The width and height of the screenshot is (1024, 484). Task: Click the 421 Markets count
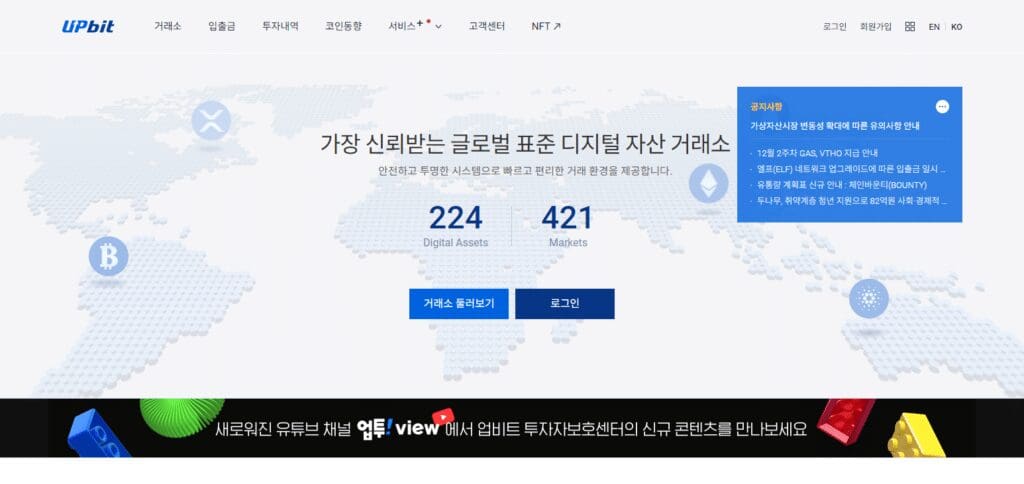click(568, 226)
